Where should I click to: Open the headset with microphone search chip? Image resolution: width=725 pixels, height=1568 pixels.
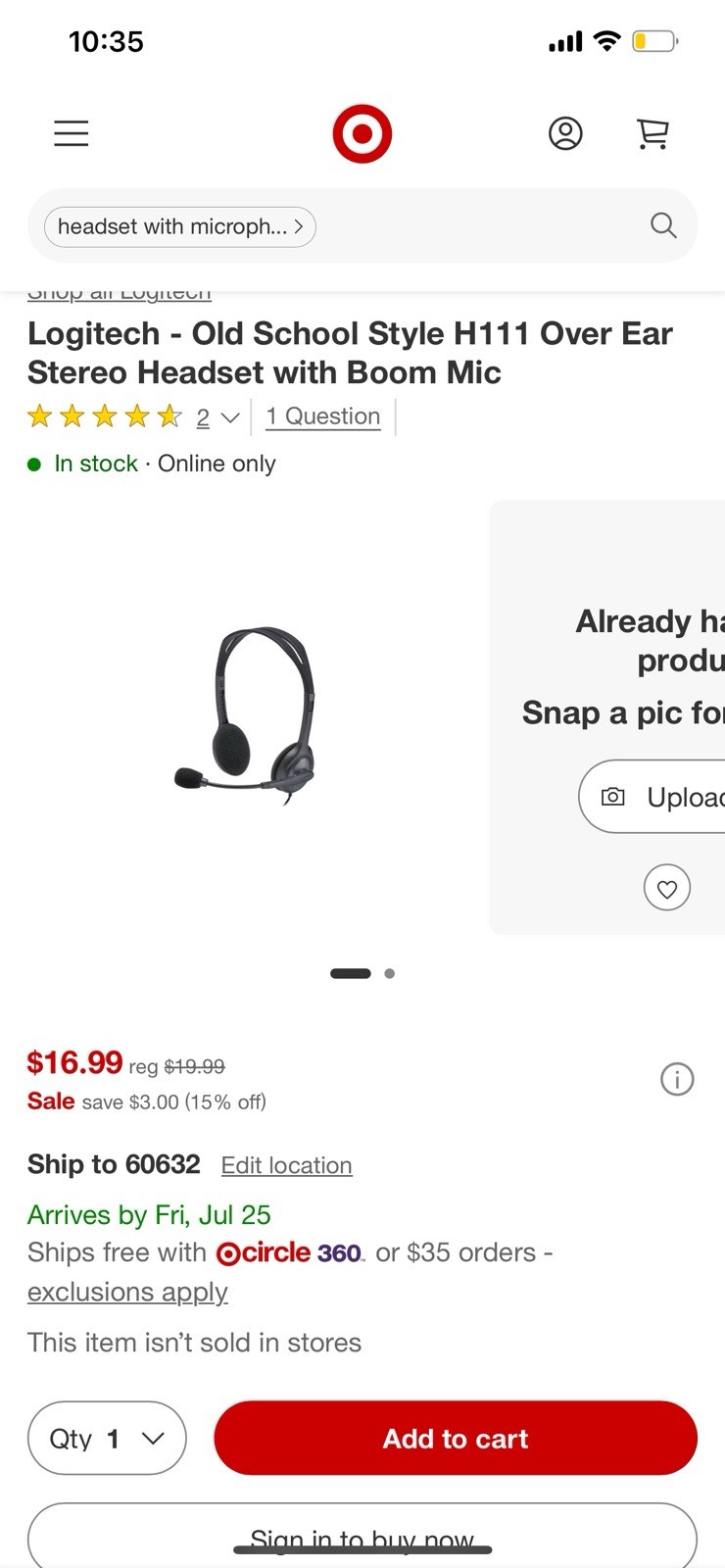coord(180,226)
